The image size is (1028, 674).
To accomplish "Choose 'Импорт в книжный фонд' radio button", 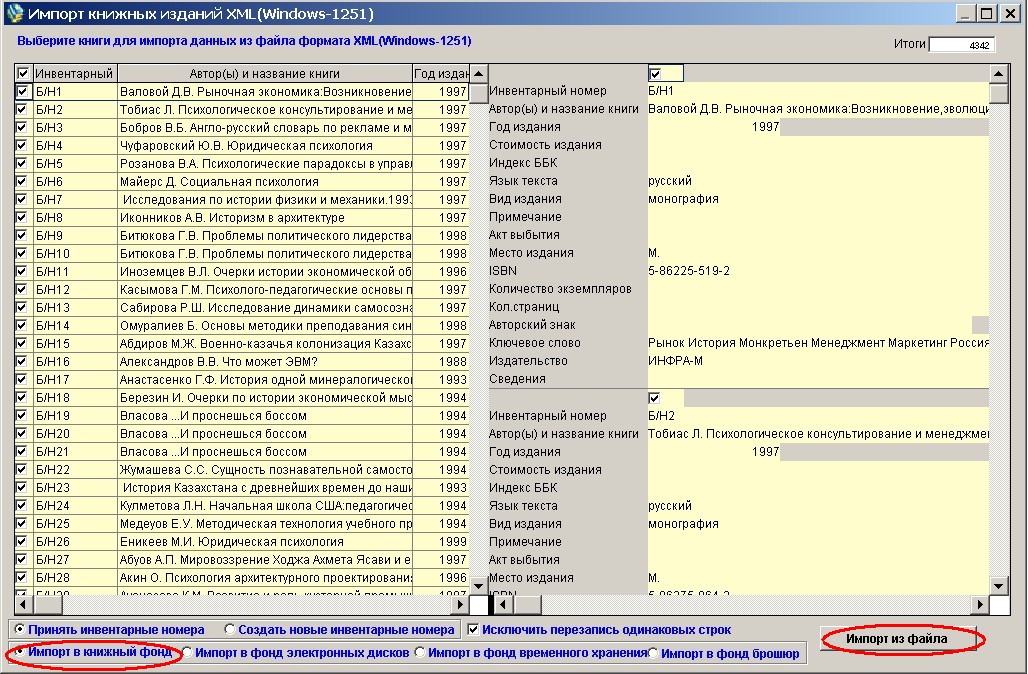I will coord(19,653).
